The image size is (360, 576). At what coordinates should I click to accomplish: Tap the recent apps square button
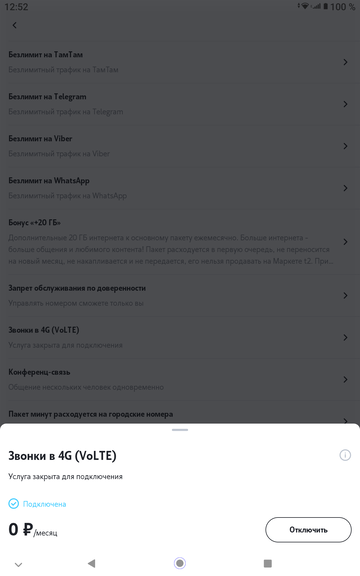[268, 563]
